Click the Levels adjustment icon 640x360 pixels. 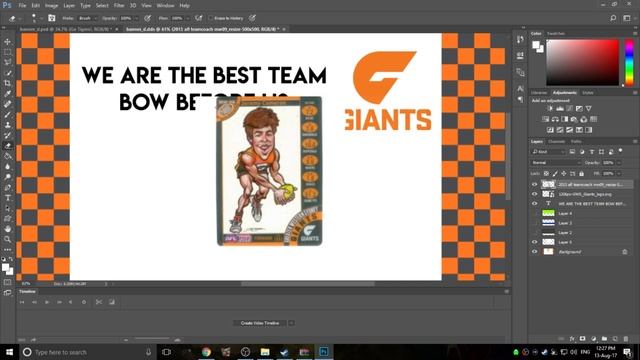pyautogui.click(x=560, y=109)
